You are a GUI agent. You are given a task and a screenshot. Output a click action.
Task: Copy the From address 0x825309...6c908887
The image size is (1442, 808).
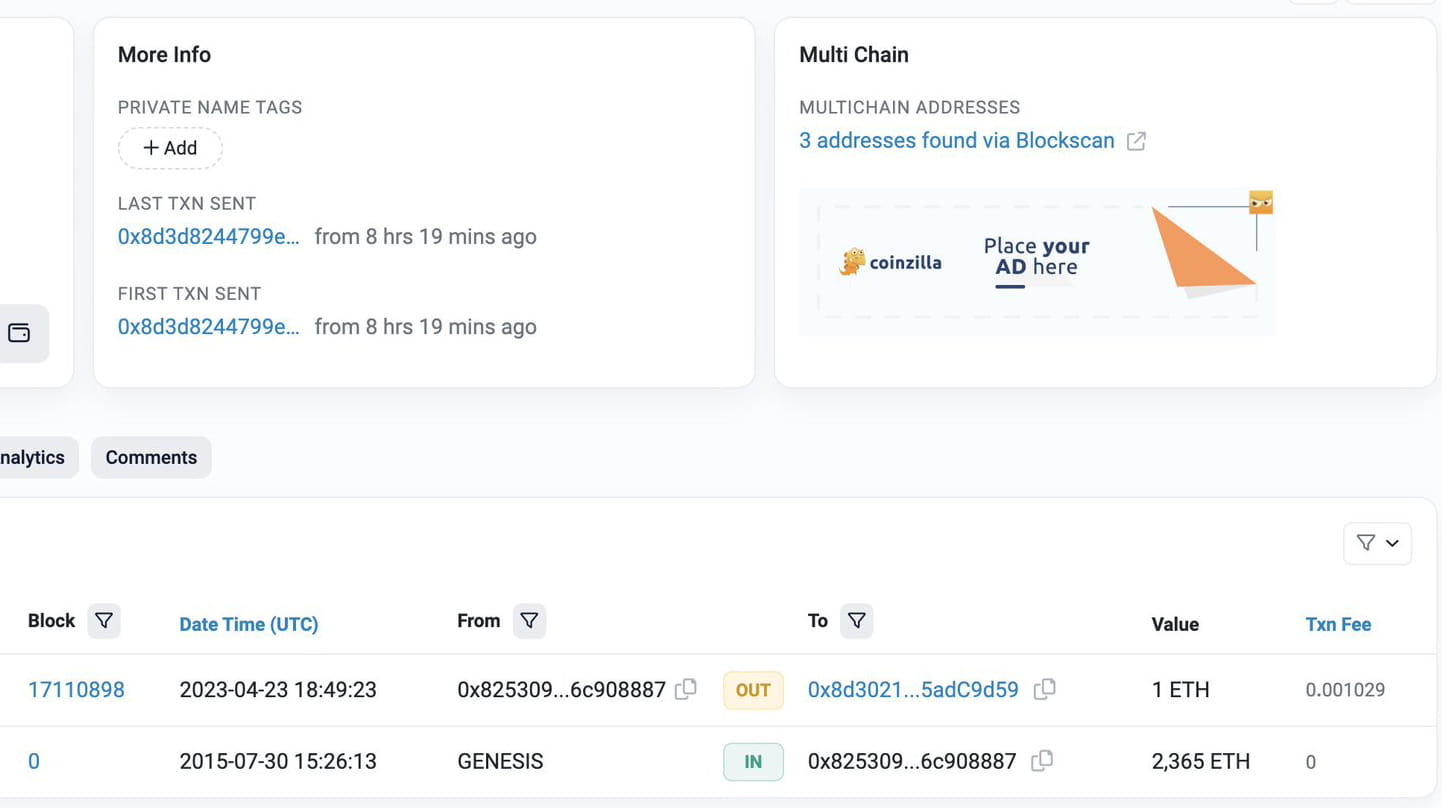click(686, 689)
